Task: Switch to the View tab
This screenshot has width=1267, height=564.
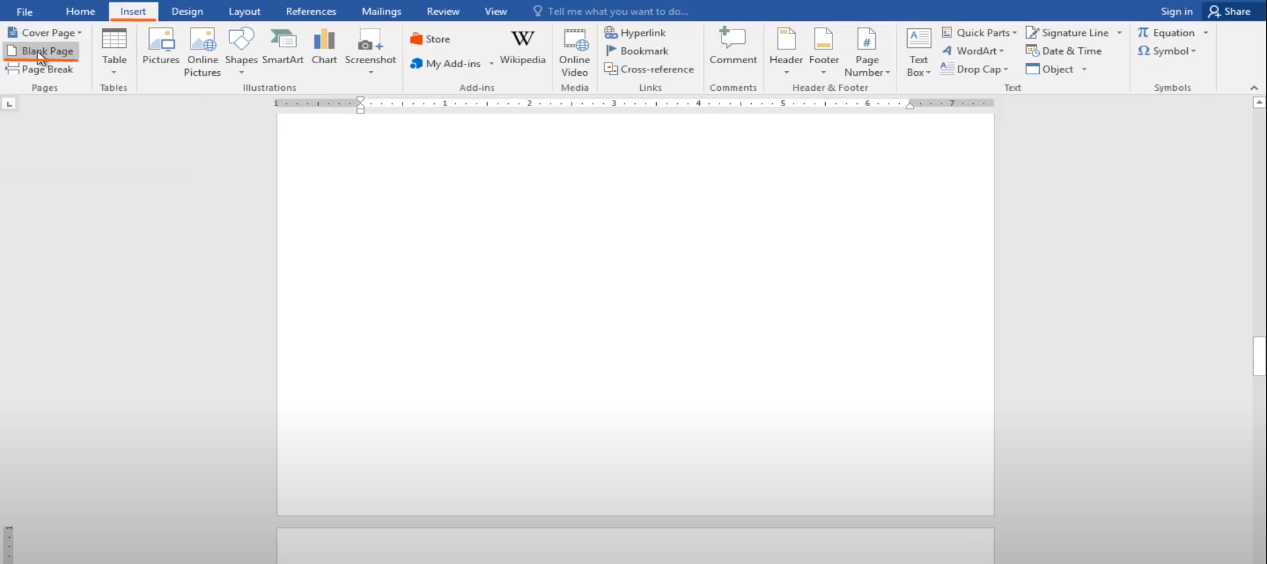Action: (x=496, y=12)
